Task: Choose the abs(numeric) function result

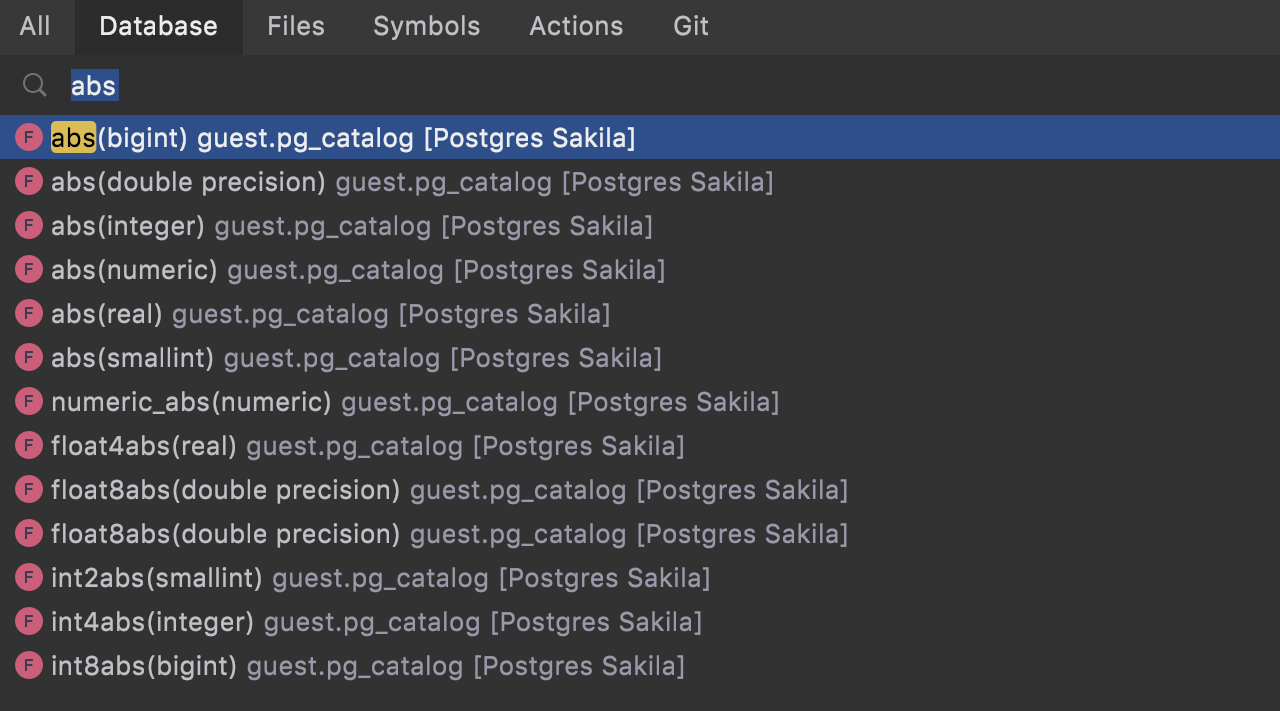Action: [358, 270]
